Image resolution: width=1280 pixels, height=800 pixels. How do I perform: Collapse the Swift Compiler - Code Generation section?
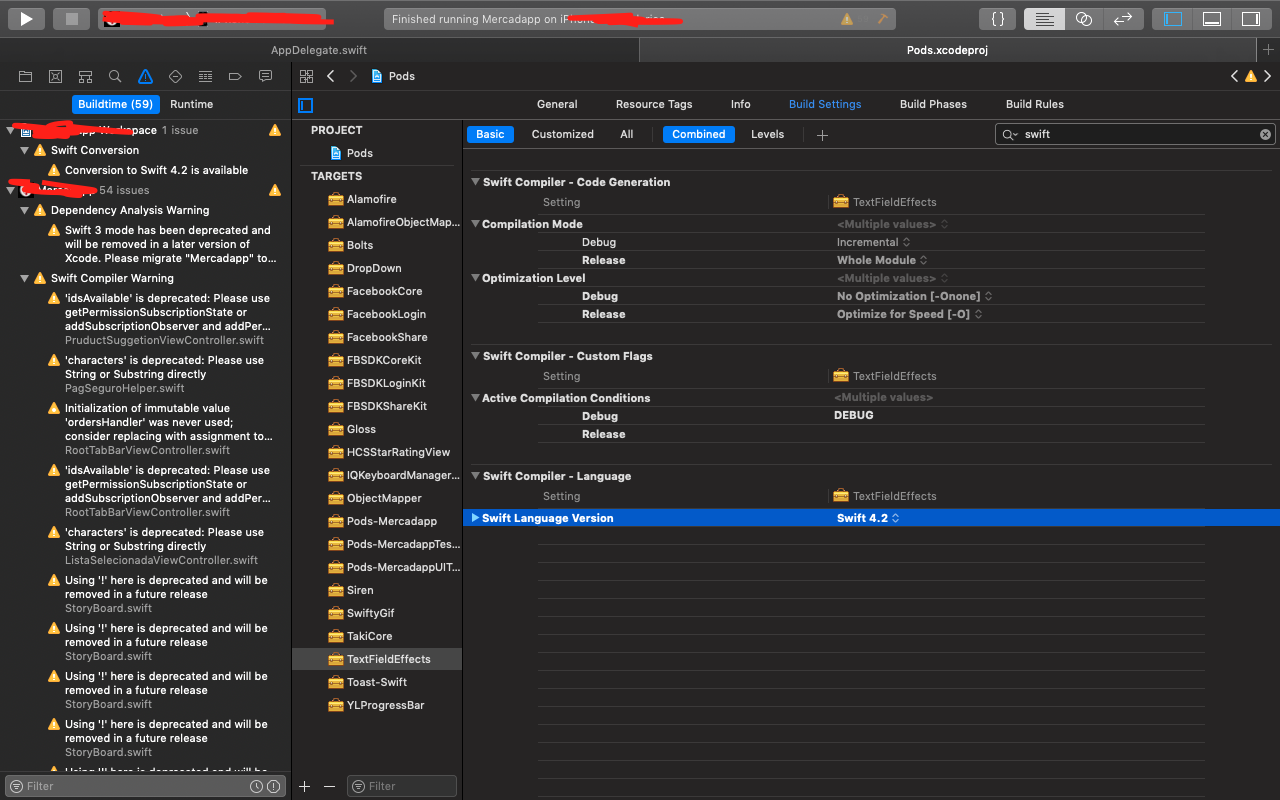coord(475,182)
